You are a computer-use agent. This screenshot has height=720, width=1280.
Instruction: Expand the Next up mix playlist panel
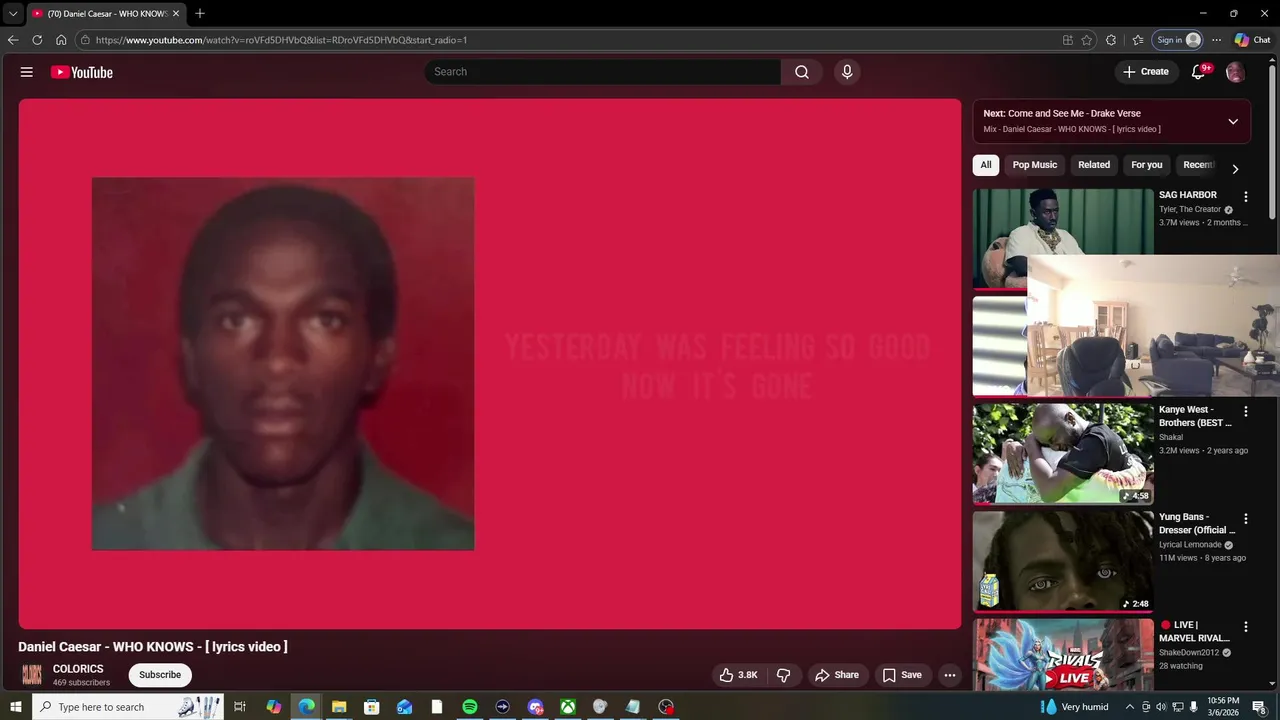coord(1233,121)
